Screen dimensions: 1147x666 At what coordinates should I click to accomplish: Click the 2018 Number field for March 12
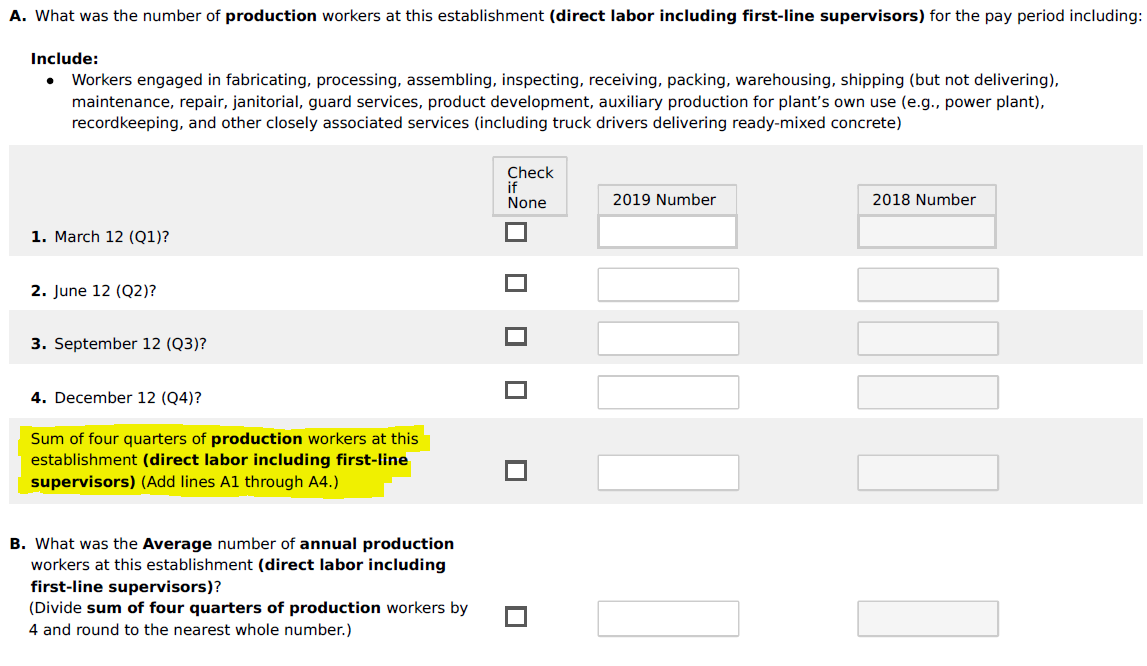coord(926,232)
